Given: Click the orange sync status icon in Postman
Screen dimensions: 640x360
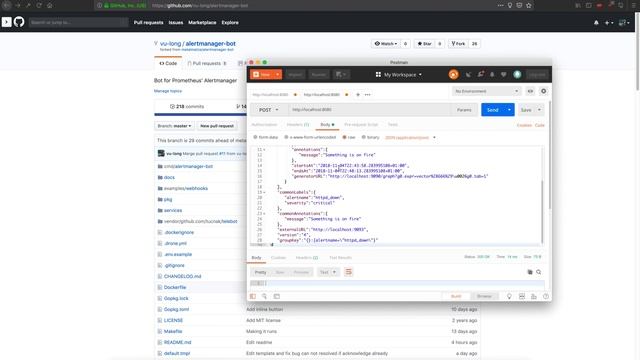Looking at the screenshot, I should pyautogui.click(x=453, y=74).
